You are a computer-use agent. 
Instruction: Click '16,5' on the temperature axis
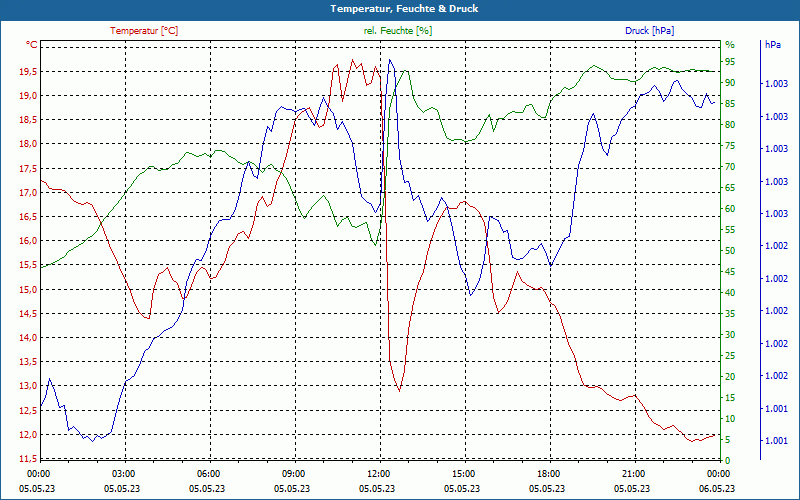pyautogui.click(x=28, y=217)
